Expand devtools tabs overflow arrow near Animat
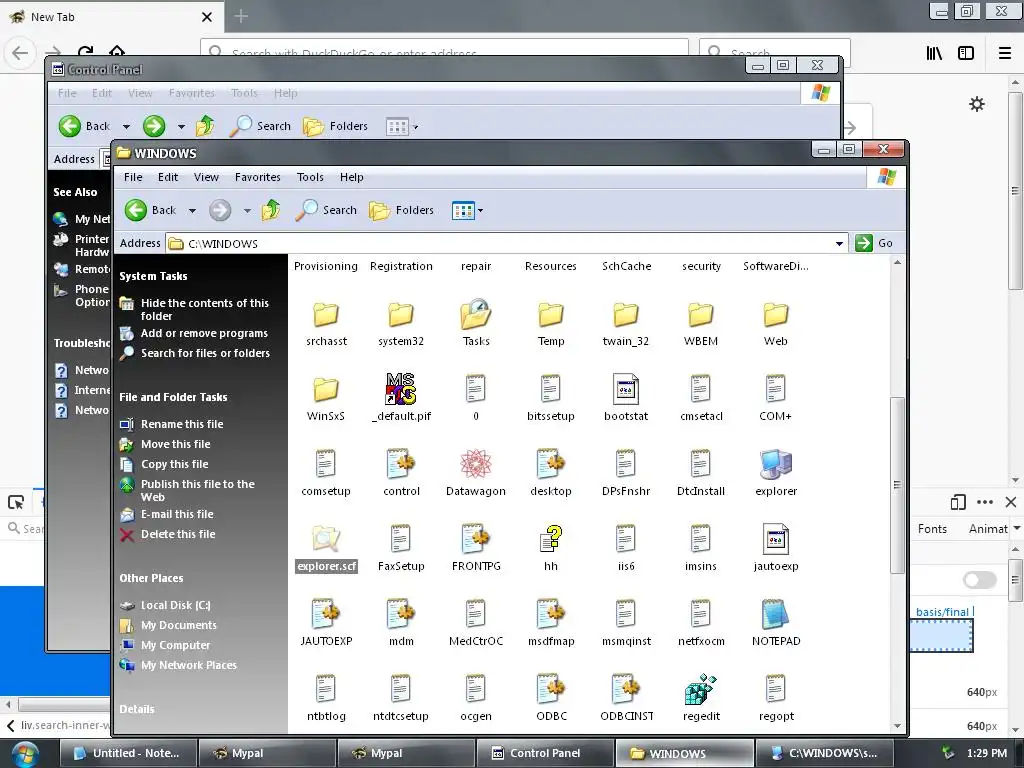 click(1017, 528)
